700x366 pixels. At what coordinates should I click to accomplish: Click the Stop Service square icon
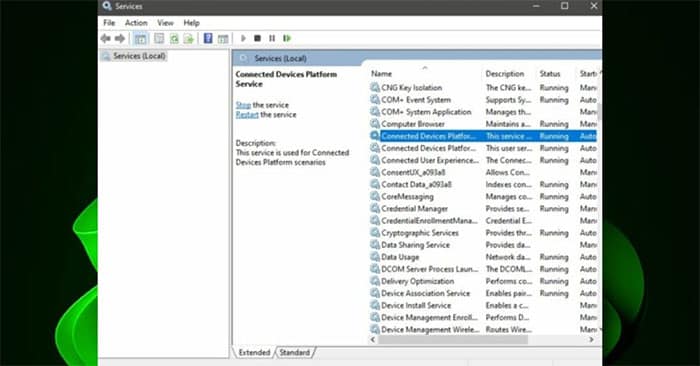[258, 38]
